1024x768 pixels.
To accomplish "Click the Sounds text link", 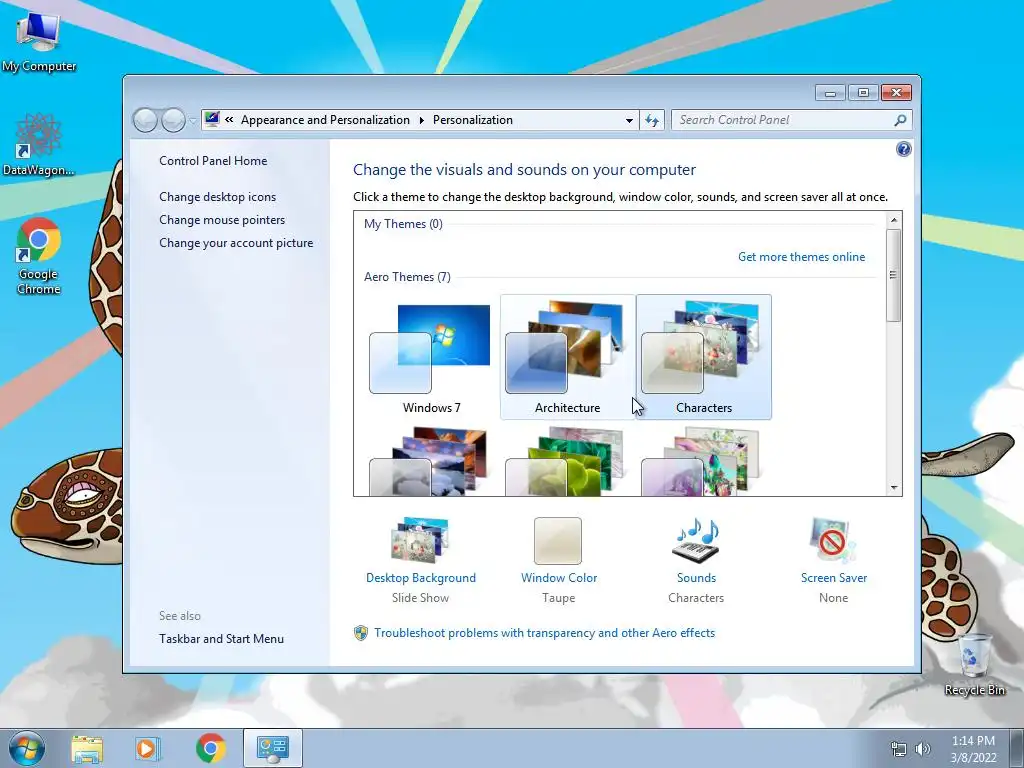I will pos(696,578).
